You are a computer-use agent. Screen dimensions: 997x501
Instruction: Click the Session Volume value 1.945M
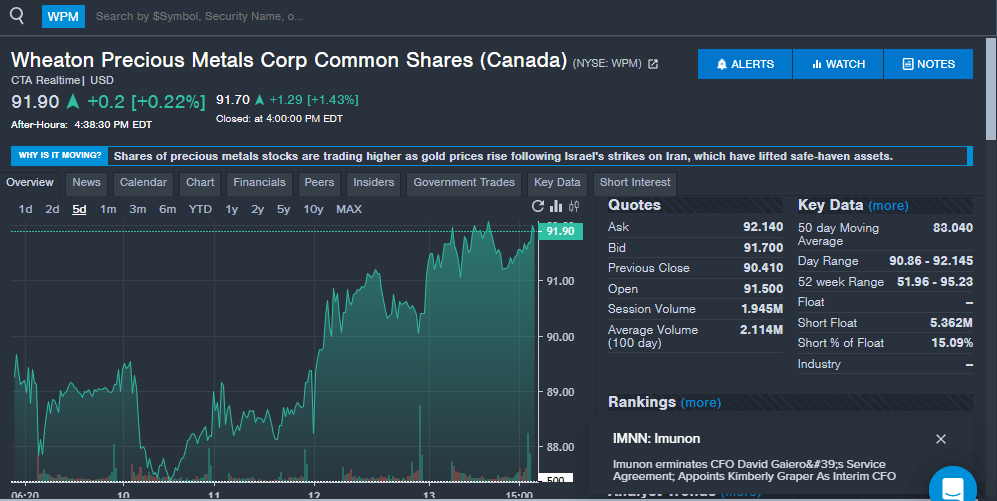(762, 309)
